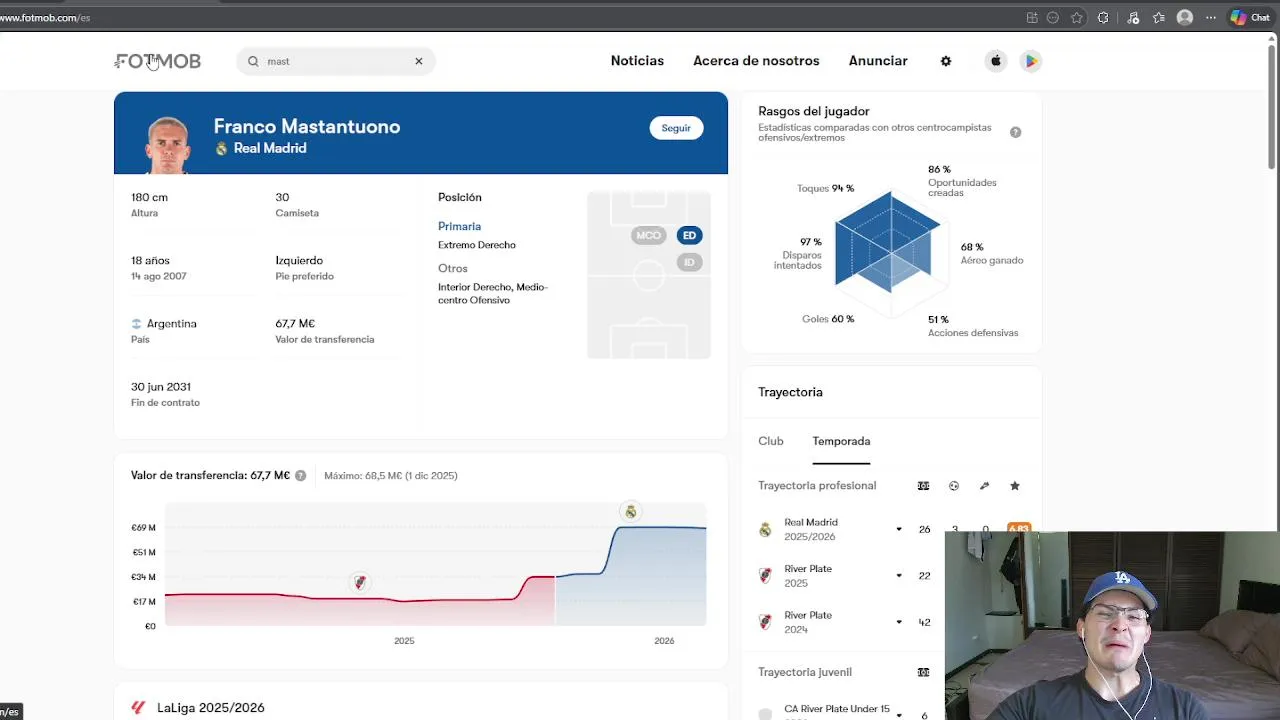Go to the Anunciar page
This screenshot has width=1280, height=720.
click(x=878, y=61)
